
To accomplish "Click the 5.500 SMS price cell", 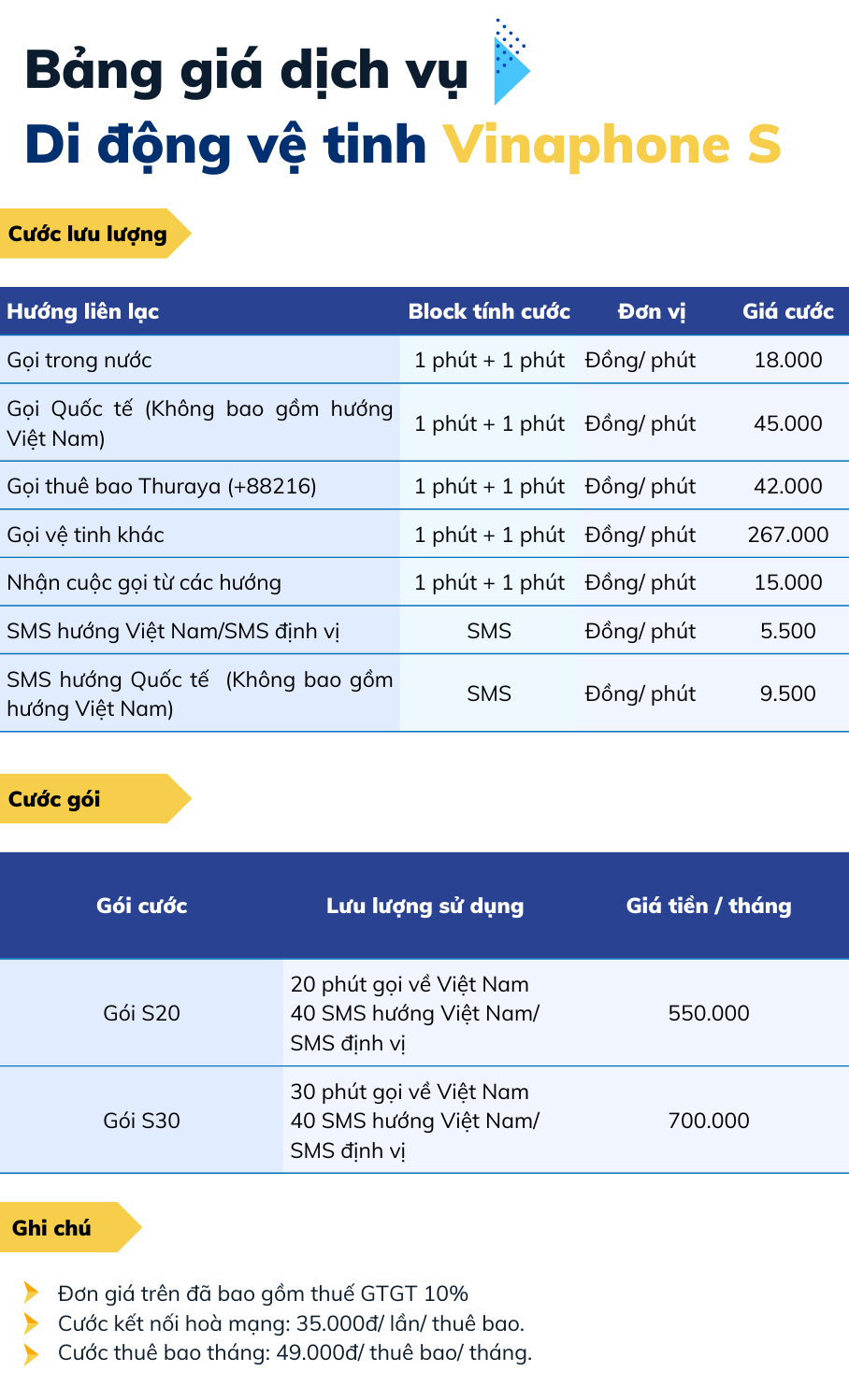I will click(x=787, y=631).
